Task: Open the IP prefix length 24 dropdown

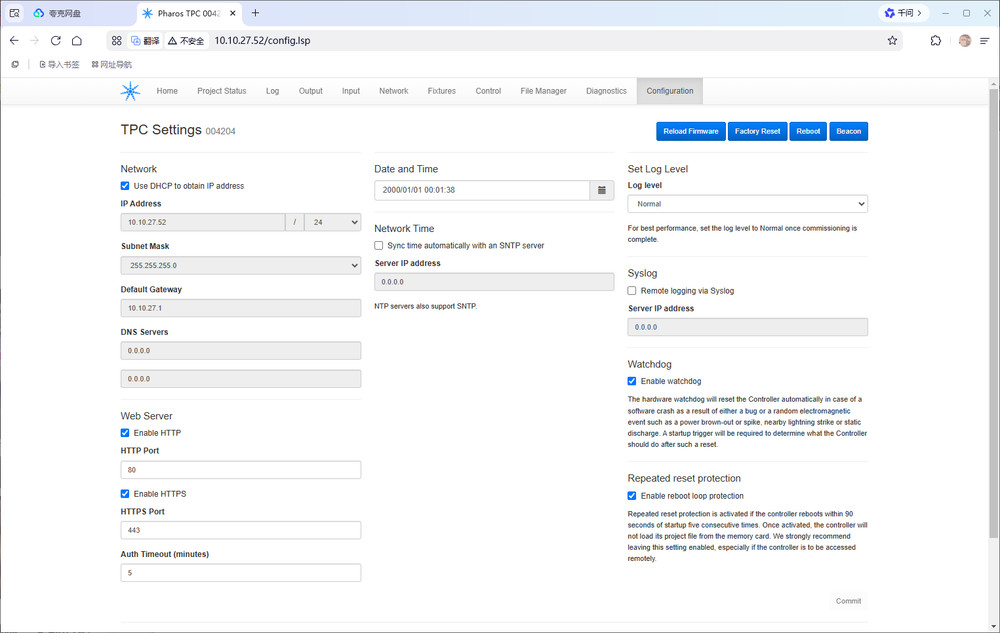Action: point(332,222)
